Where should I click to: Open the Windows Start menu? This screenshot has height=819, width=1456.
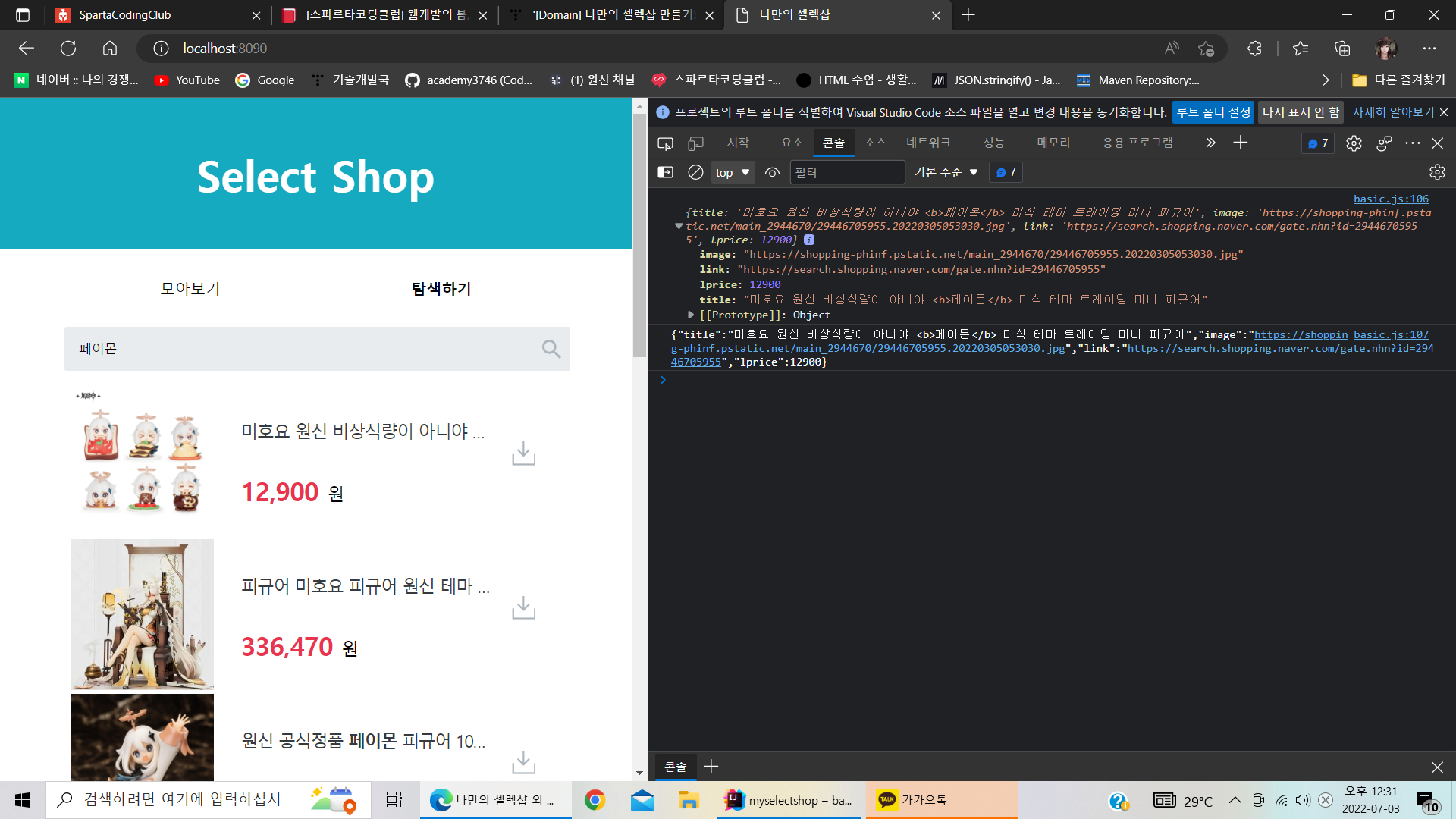click(23, 800)
